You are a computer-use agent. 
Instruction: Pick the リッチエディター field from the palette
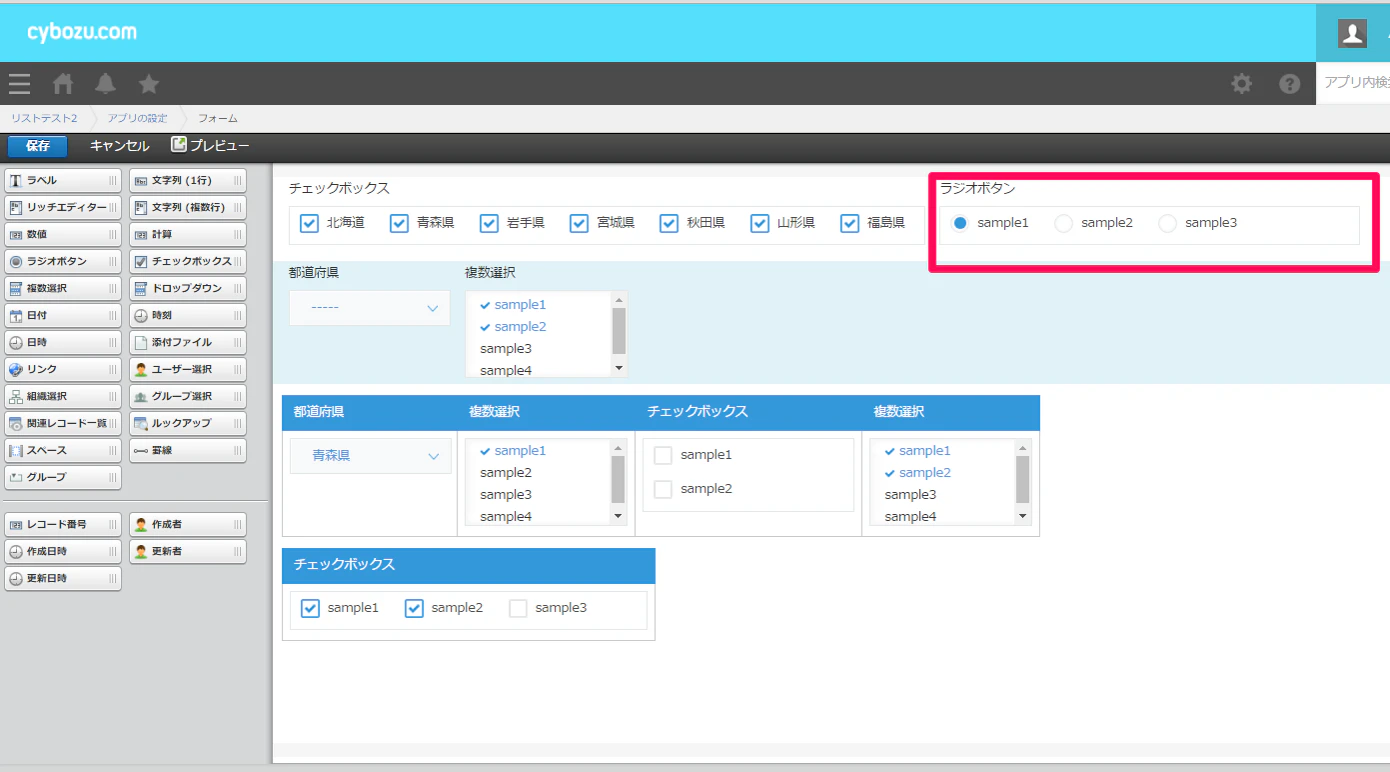tap(63, 207)
